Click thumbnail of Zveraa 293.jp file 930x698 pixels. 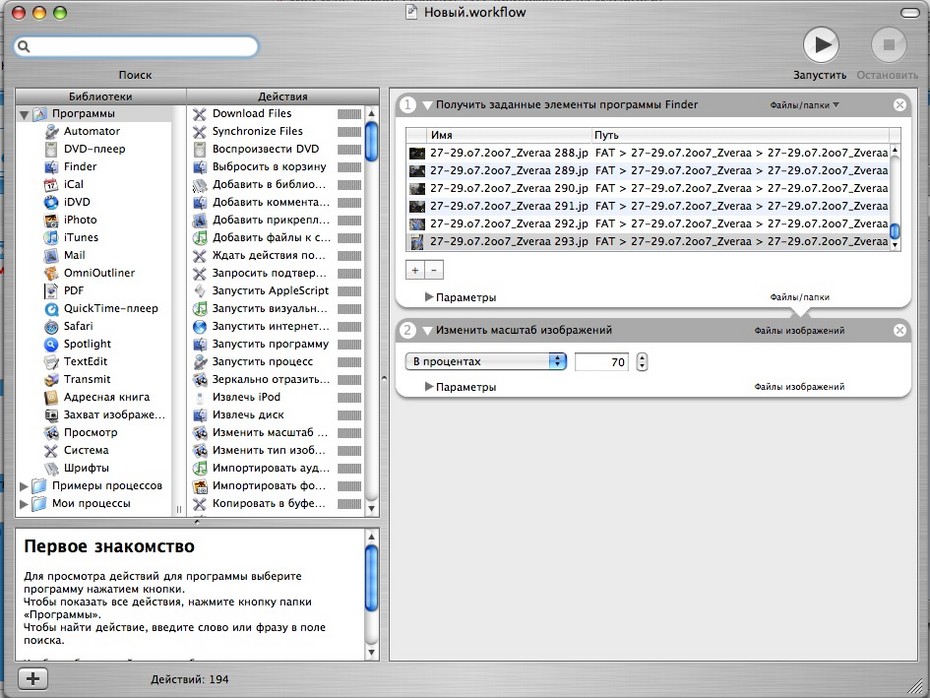point(417,242)
